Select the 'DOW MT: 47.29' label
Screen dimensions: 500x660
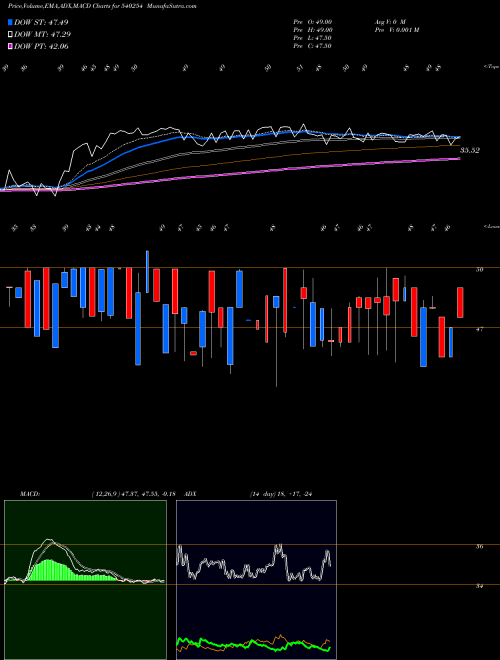click(43, 35)
